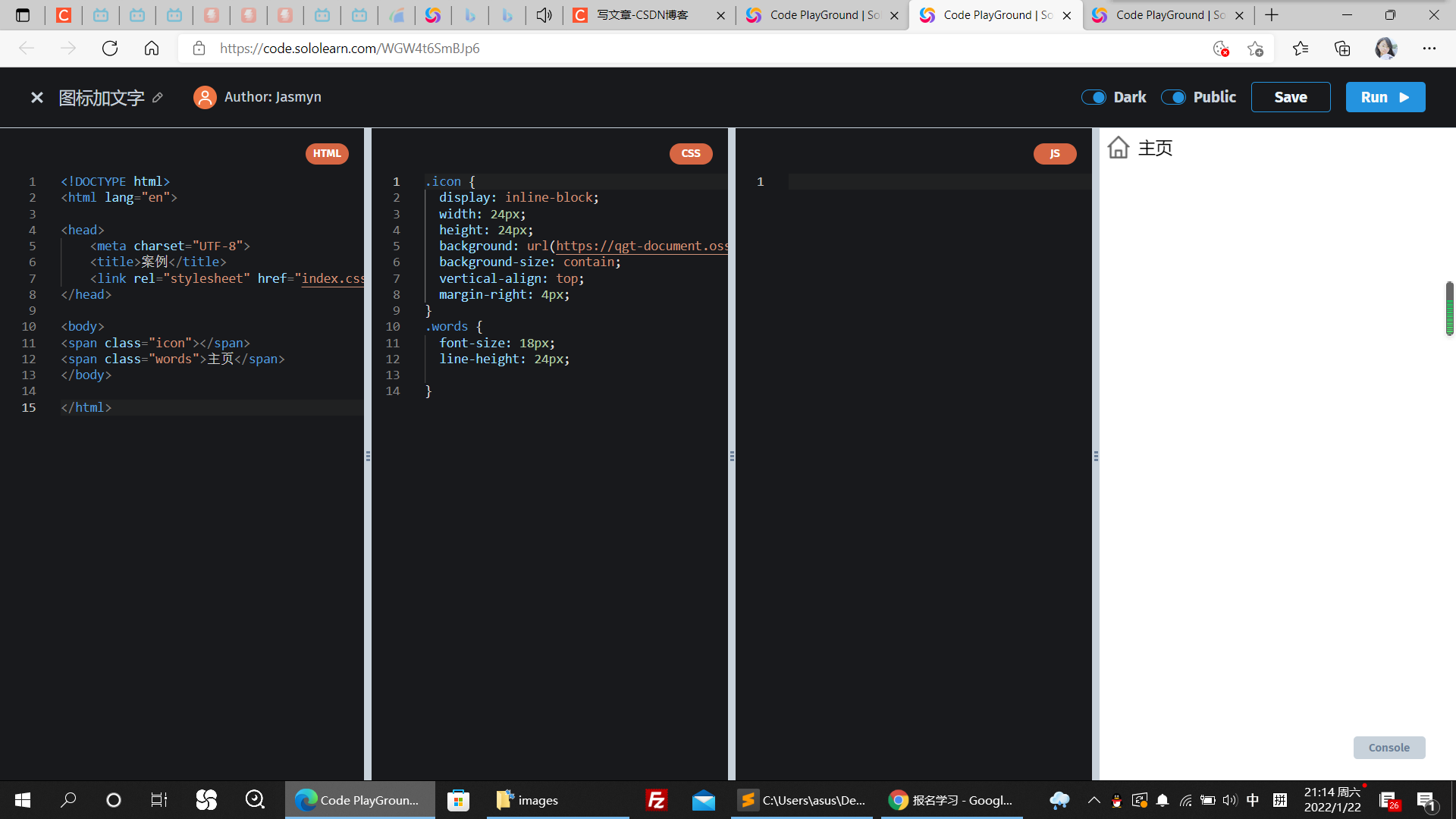The height and width of the screenshot is (819, 1456).
Task: Click the CSS tab label
Action: [x=691, y=153]
